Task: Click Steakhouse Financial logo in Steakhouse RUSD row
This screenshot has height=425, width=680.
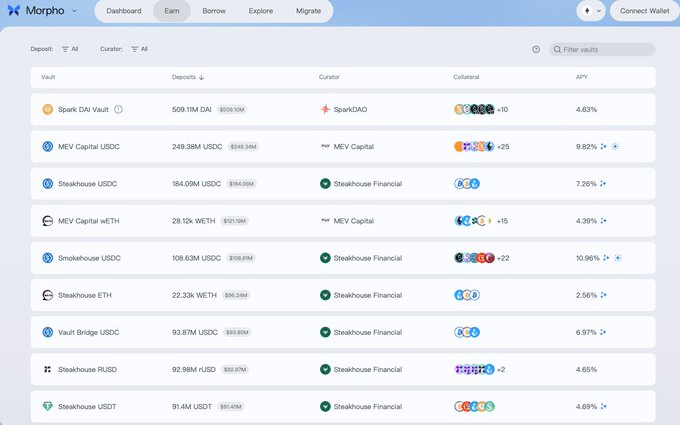Action: pyautogui.click(x=325, y=369)
